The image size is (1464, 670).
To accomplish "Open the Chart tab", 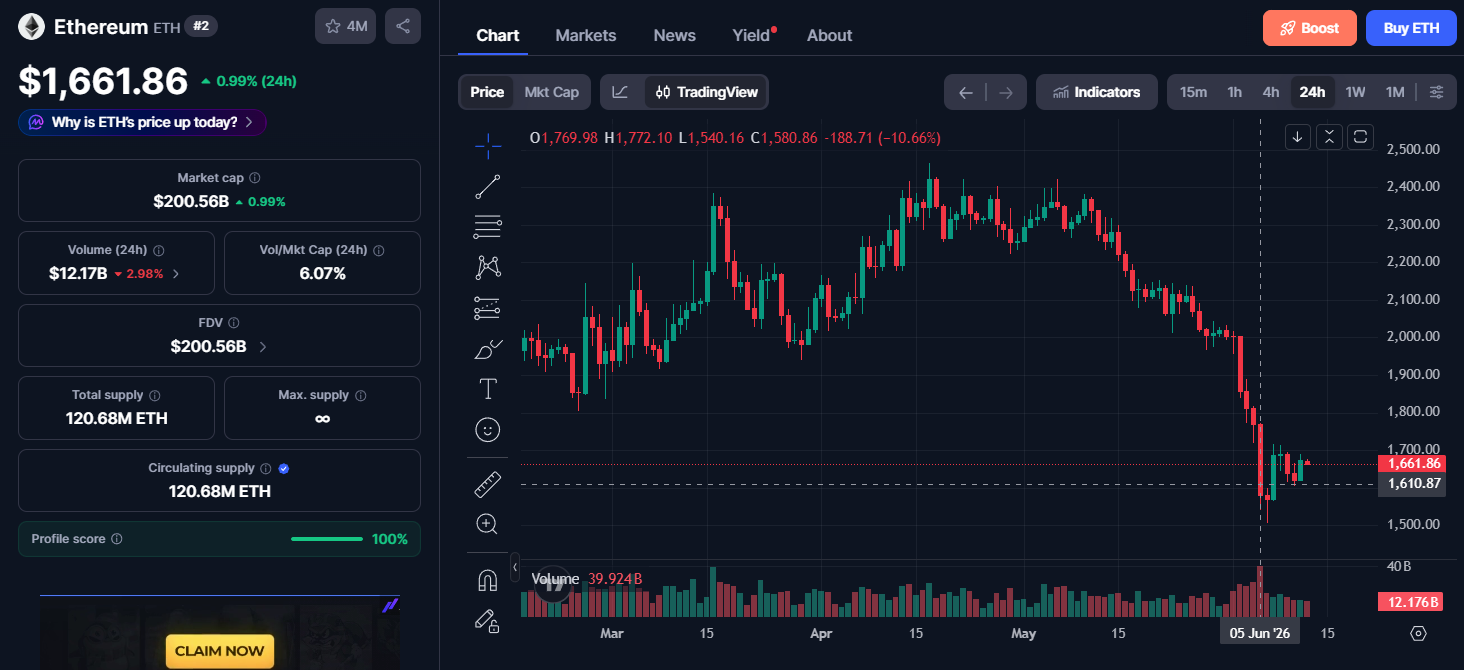I will coord(497,35).
